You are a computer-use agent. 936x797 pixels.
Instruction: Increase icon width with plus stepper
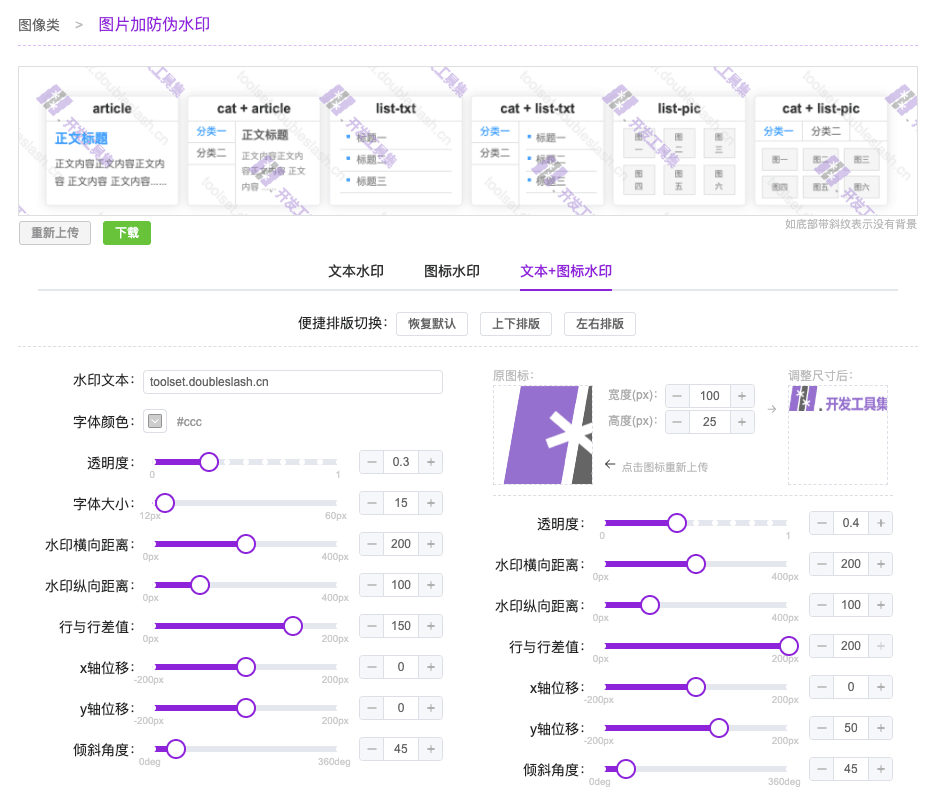point(742,396)
